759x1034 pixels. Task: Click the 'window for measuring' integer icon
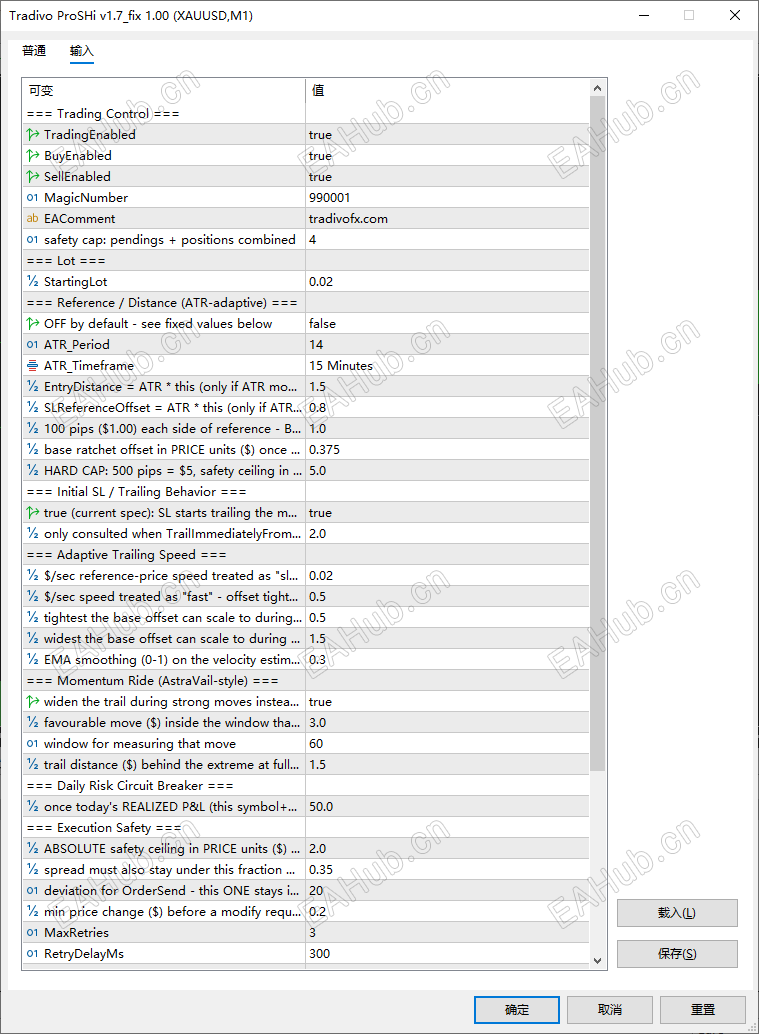tap(32, 744)
